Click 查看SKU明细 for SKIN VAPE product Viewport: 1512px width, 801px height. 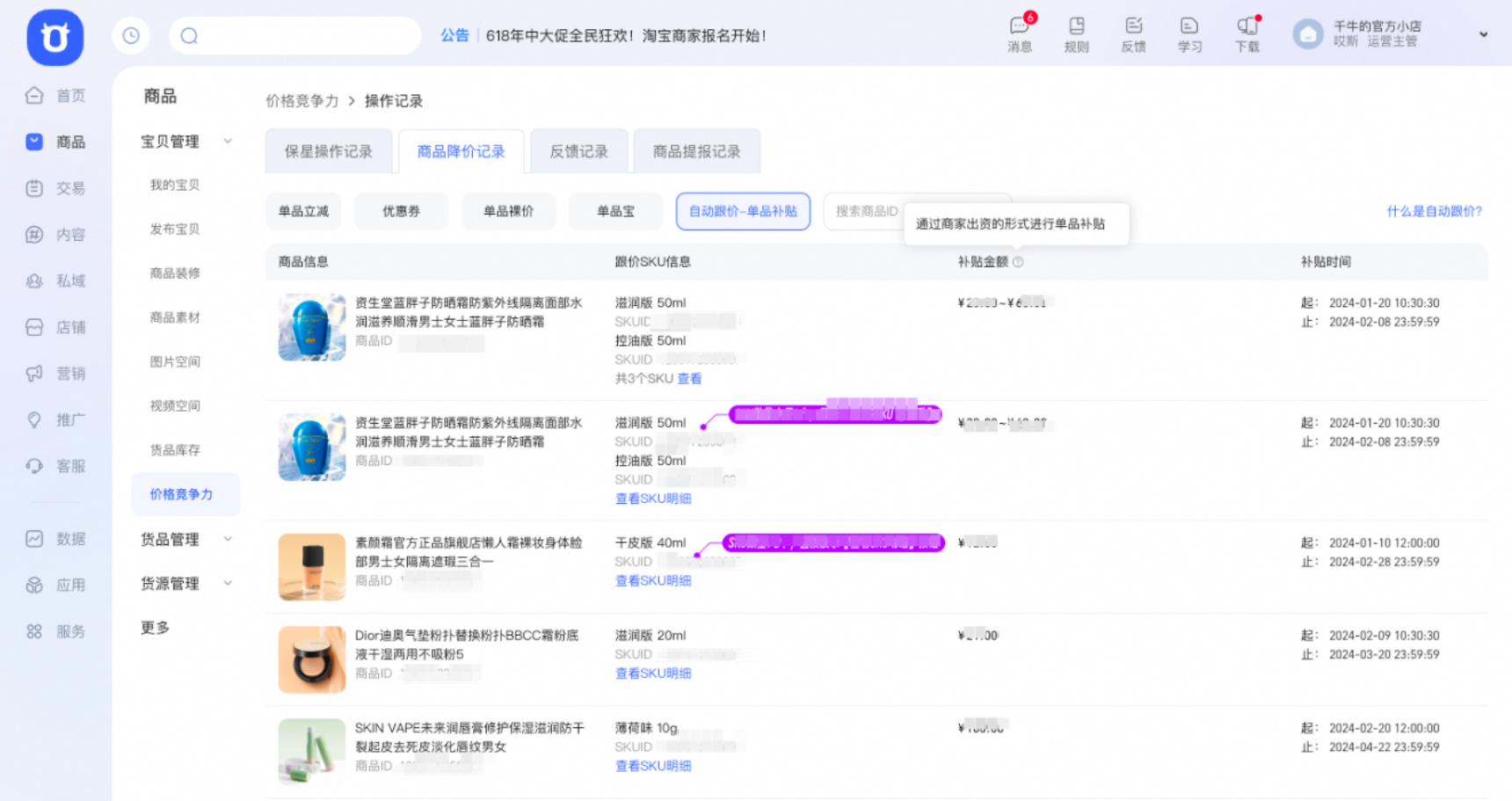coord(653,766)
